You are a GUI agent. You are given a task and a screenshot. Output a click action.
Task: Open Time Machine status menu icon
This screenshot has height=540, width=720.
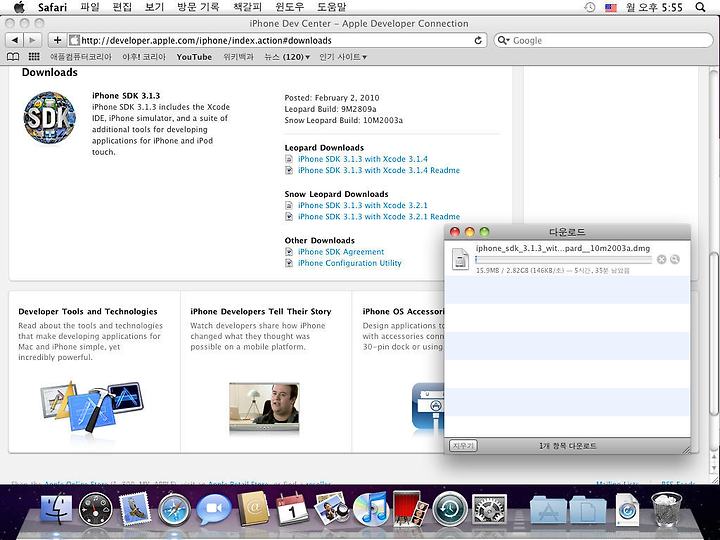pyautogui.click(x=590, y=7)
